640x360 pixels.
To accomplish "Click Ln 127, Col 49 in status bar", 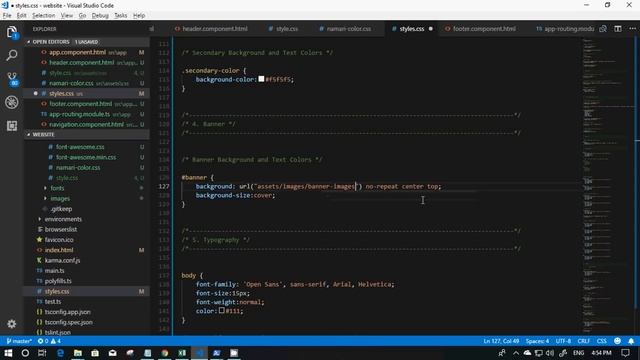I will point(501,341).
